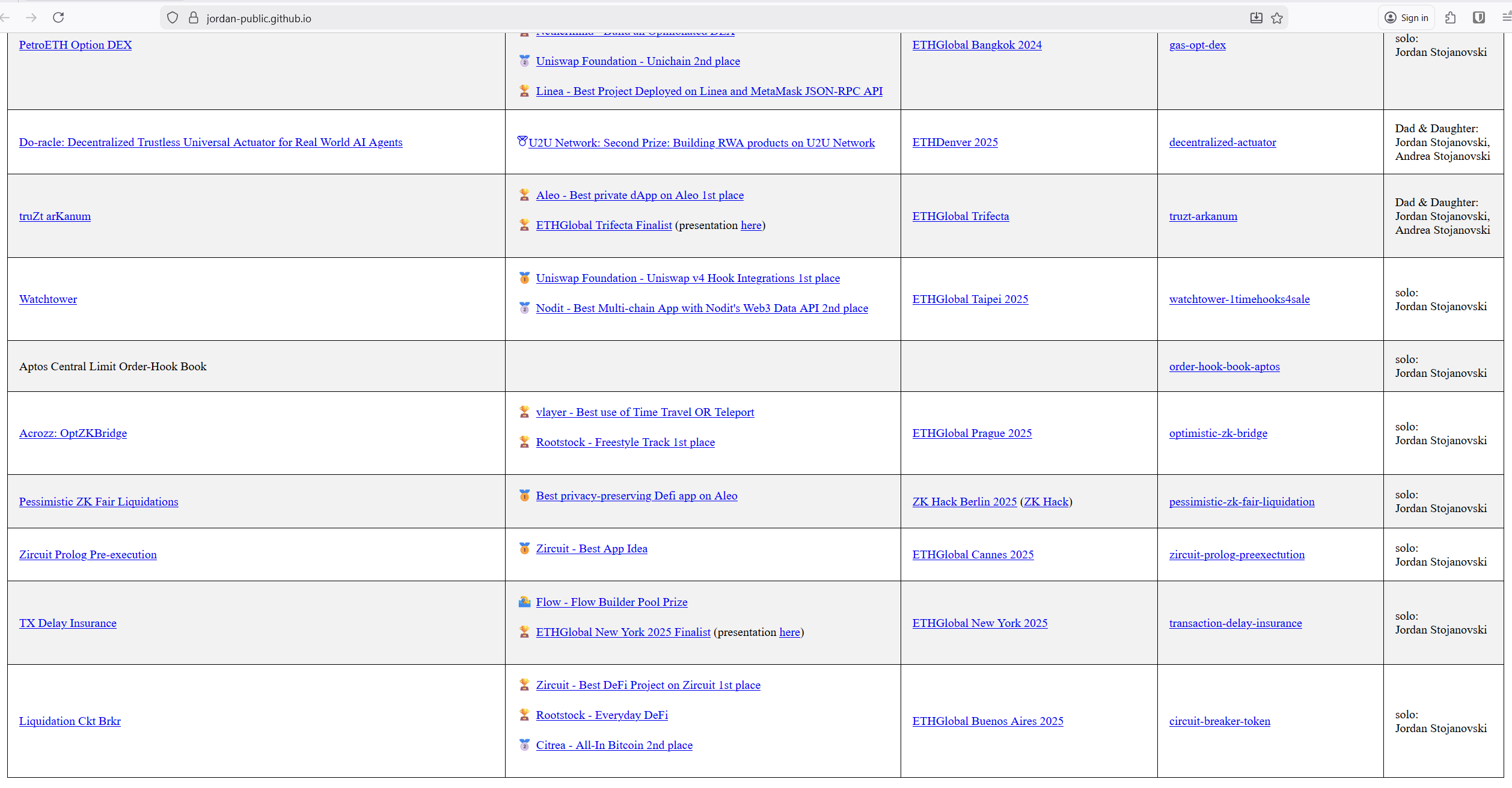
Task: Click the bookmark star icon
Action: click(x=1277, y=18)
